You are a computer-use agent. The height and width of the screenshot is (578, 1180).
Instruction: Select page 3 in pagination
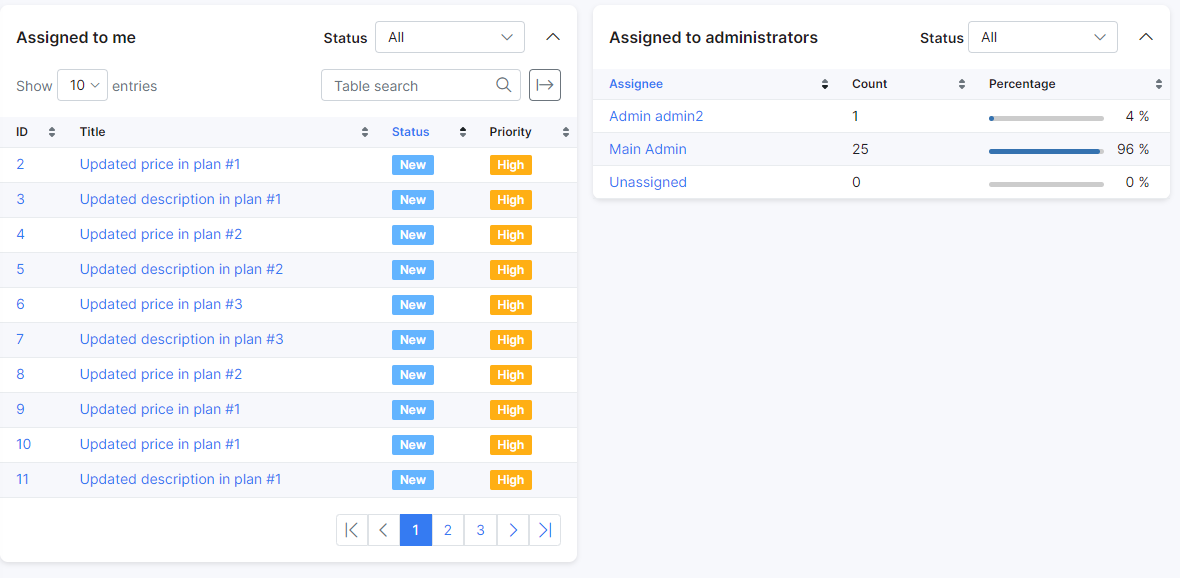click(x=480, y=530)
